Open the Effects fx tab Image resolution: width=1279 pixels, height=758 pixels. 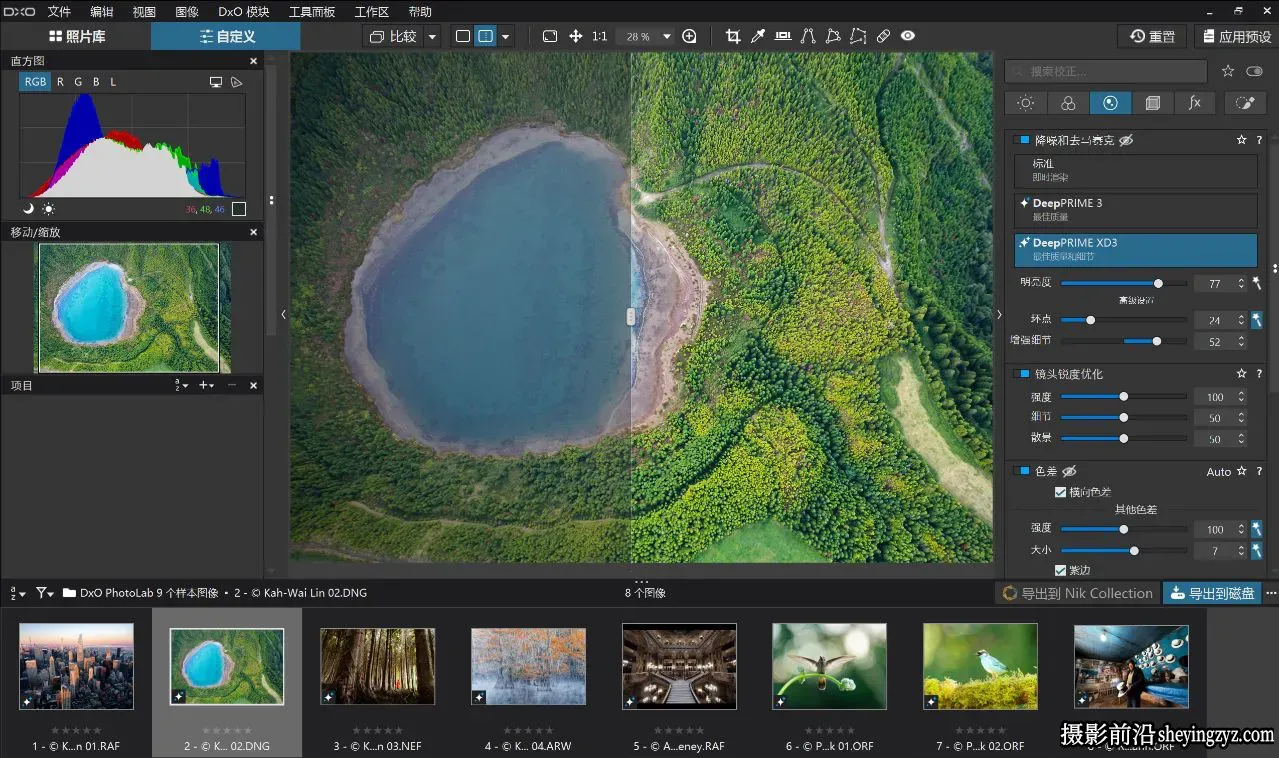[1194, 103]
